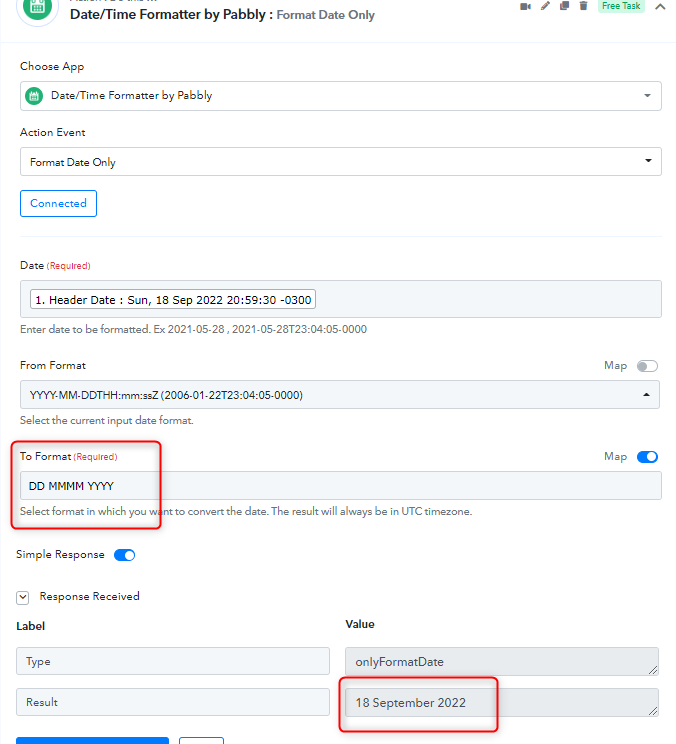Viewport: 676px width, 744px height.
Task: Click the Date/Time Formatter by Pabbly title
Action: click(x=167, y=15)
